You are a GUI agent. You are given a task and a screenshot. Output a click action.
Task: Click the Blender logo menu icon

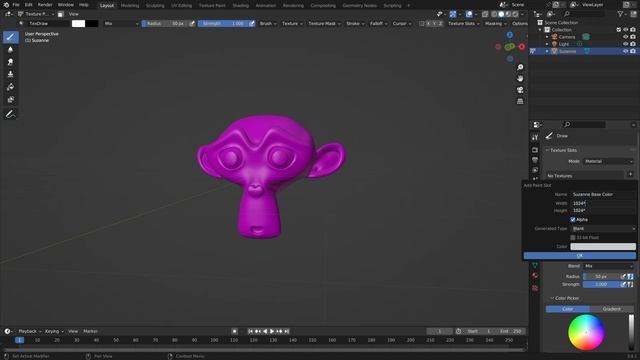[x=6, y=5]
